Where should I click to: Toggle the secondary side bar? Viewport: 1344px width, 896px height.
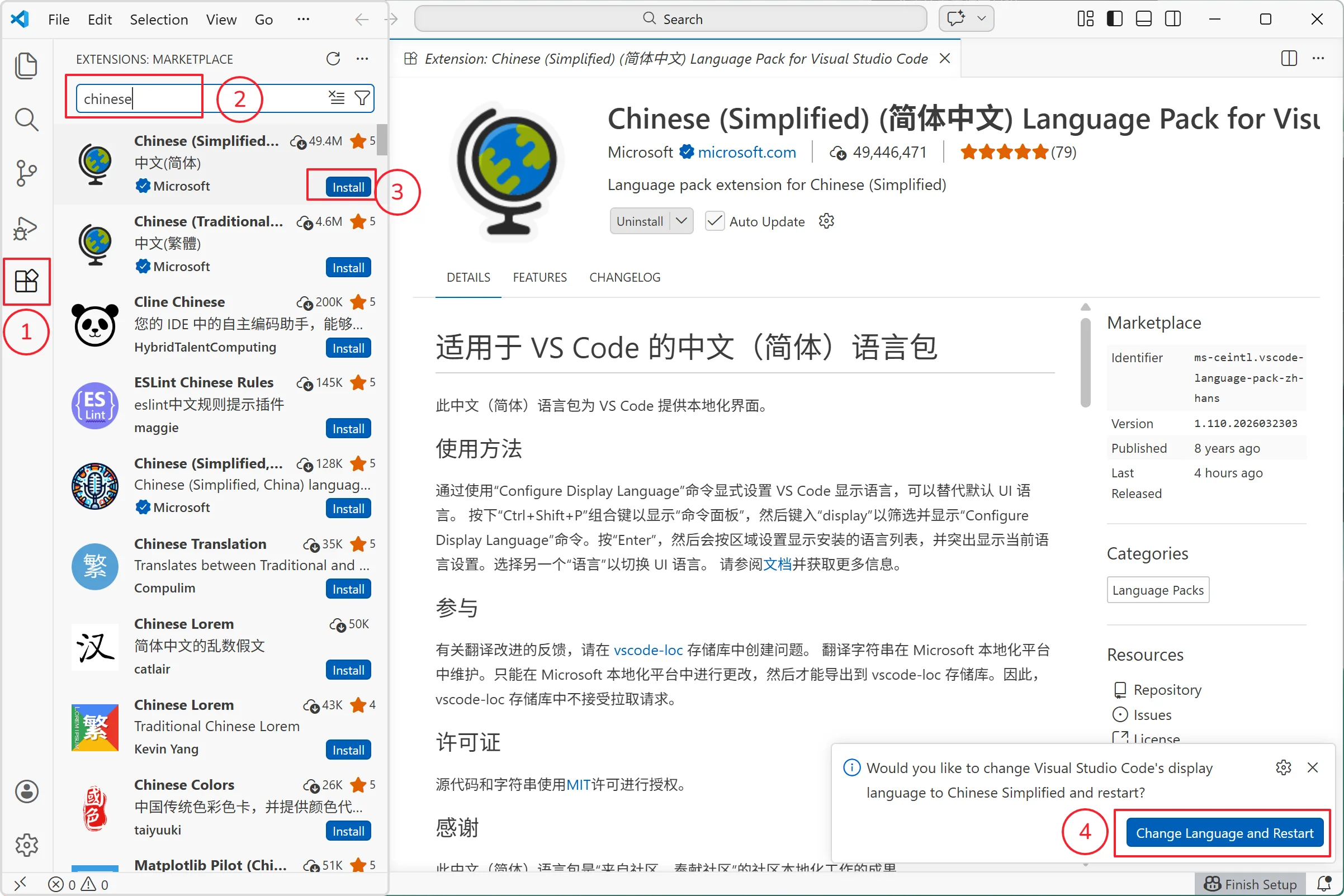pos(1172,19)
